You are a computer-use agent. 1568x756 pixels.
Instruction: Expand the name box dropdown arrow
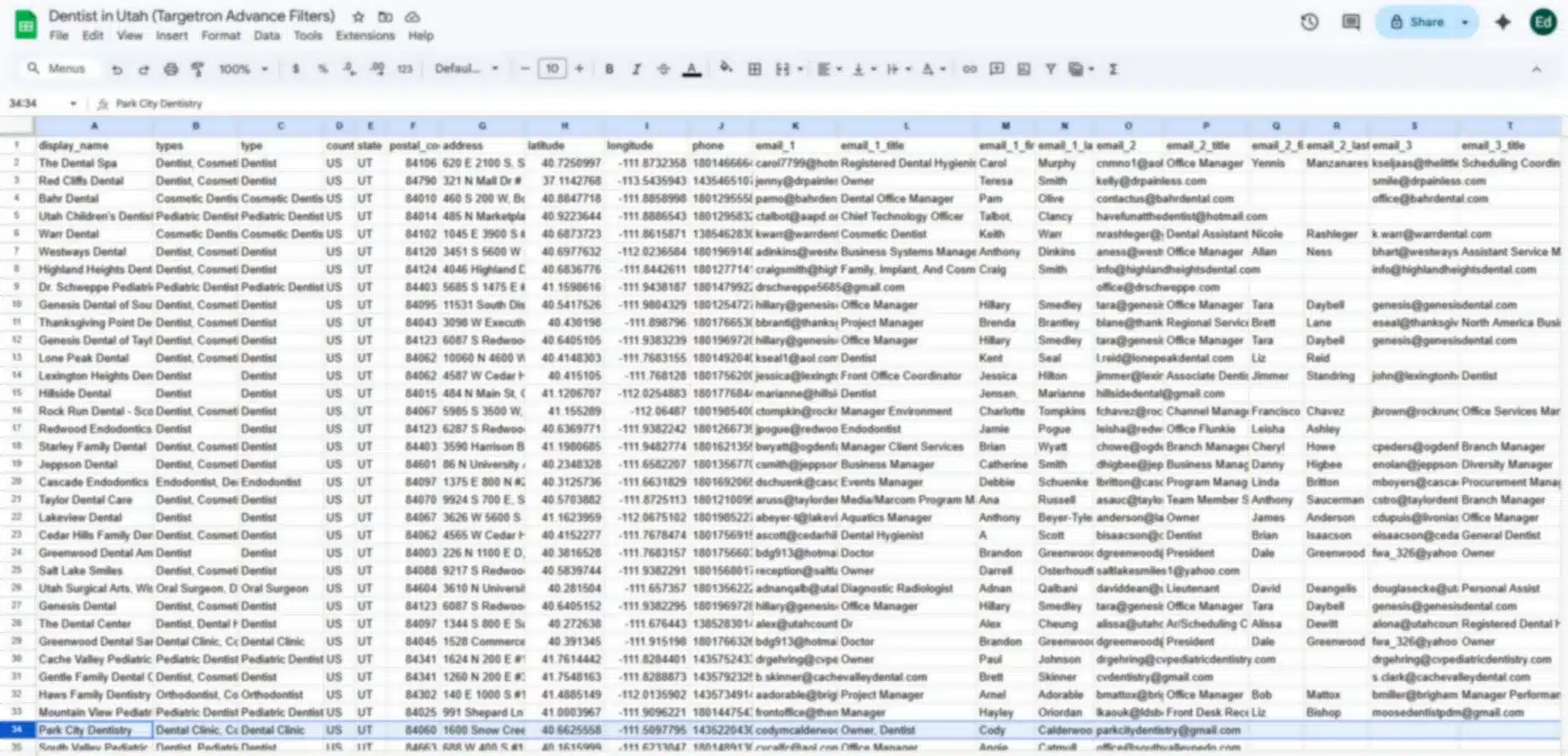pyautogui.click(x=73, y=104)
